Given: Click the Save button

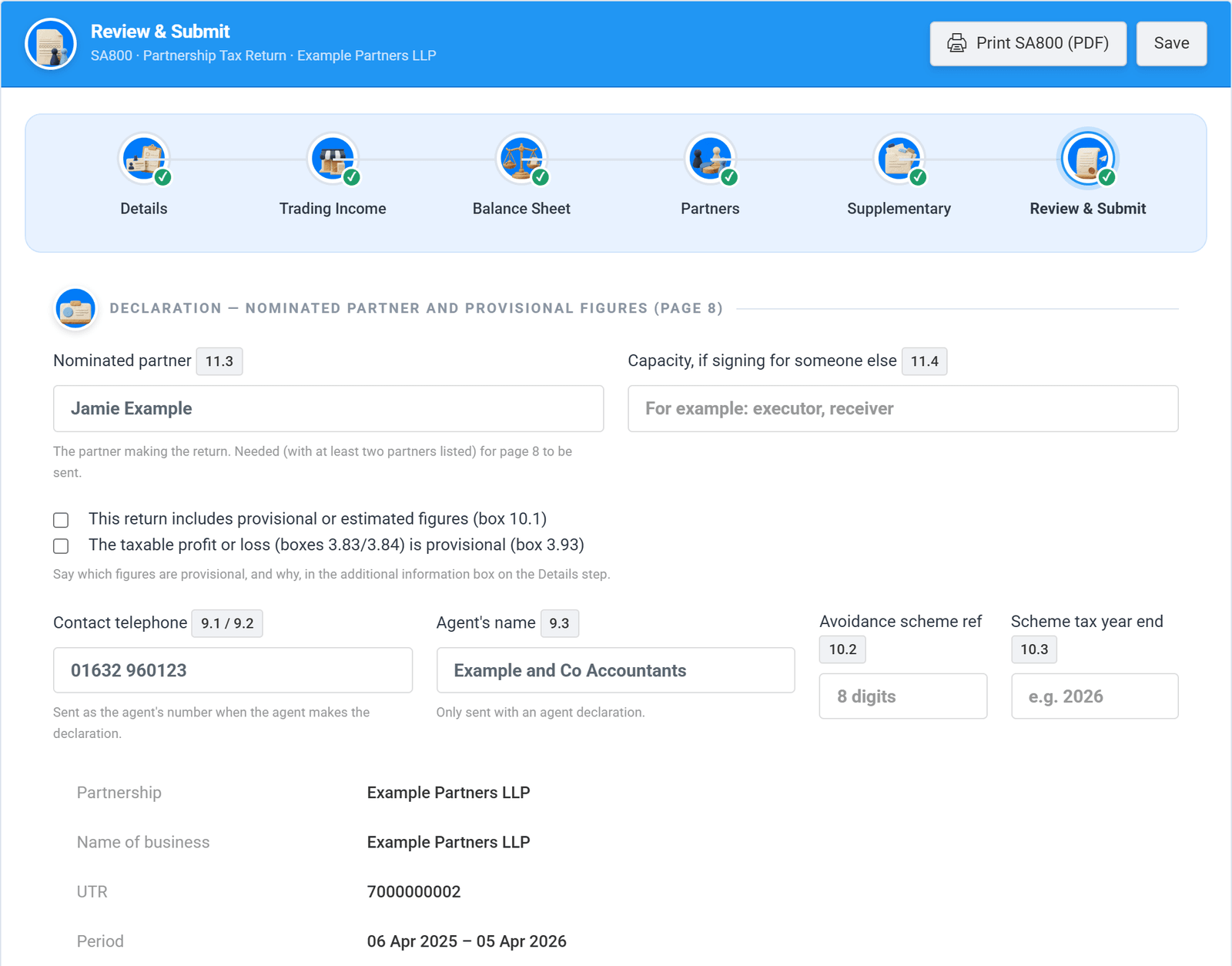Looking at the screenshot, I should coord(1171,43).
